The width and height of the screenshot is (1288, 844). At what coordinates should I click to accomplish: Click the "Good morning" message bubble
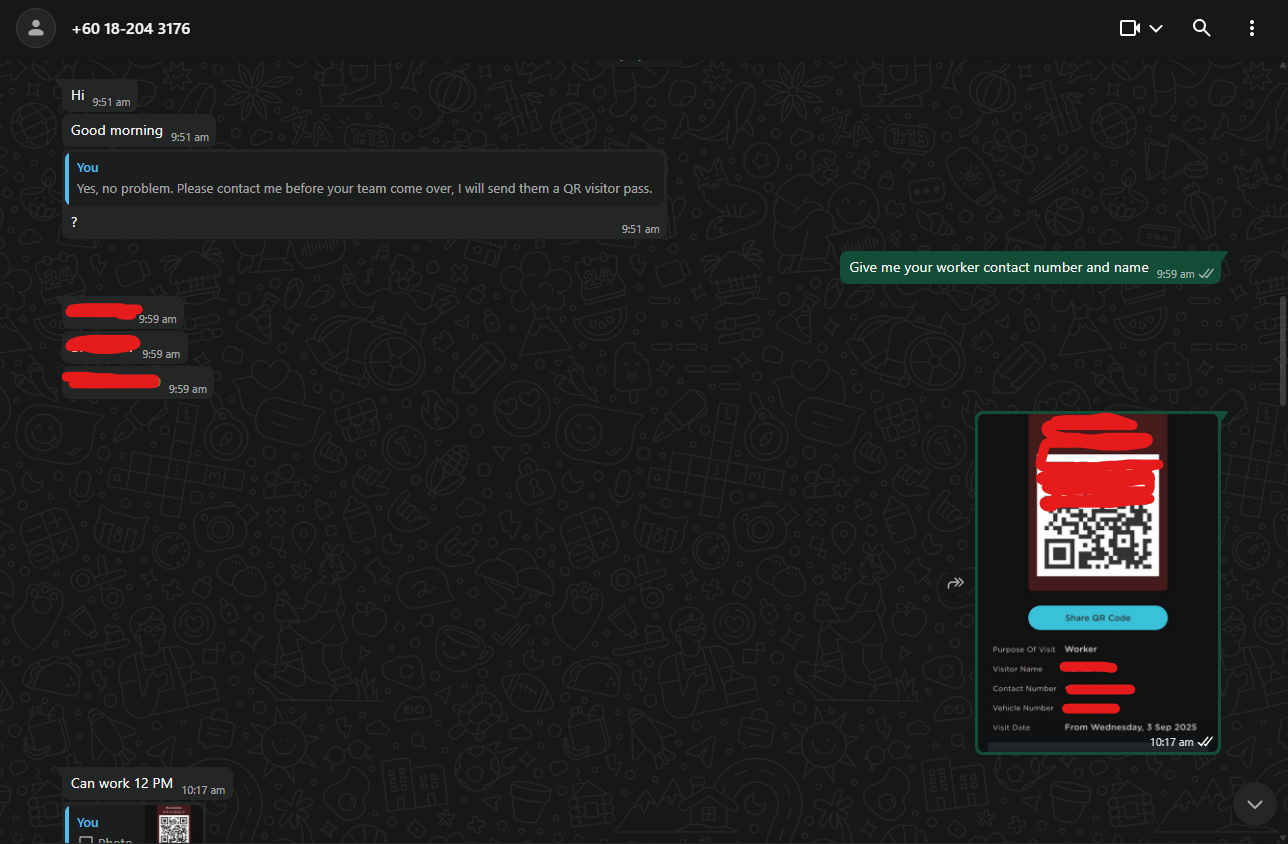[139, 131]
